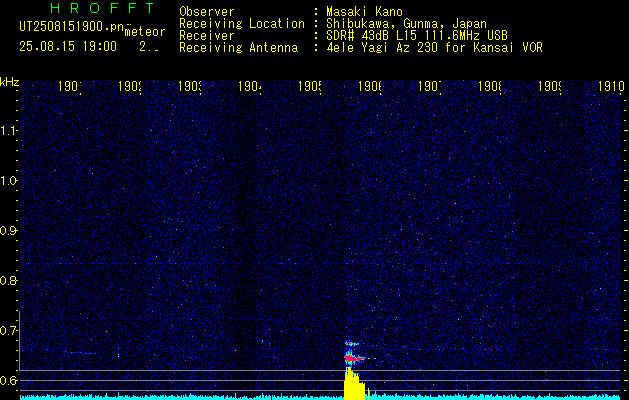This screenshot has width=629, height=400.
Task: Click the 0.9 frequency axis label
Action: (9, 231)
